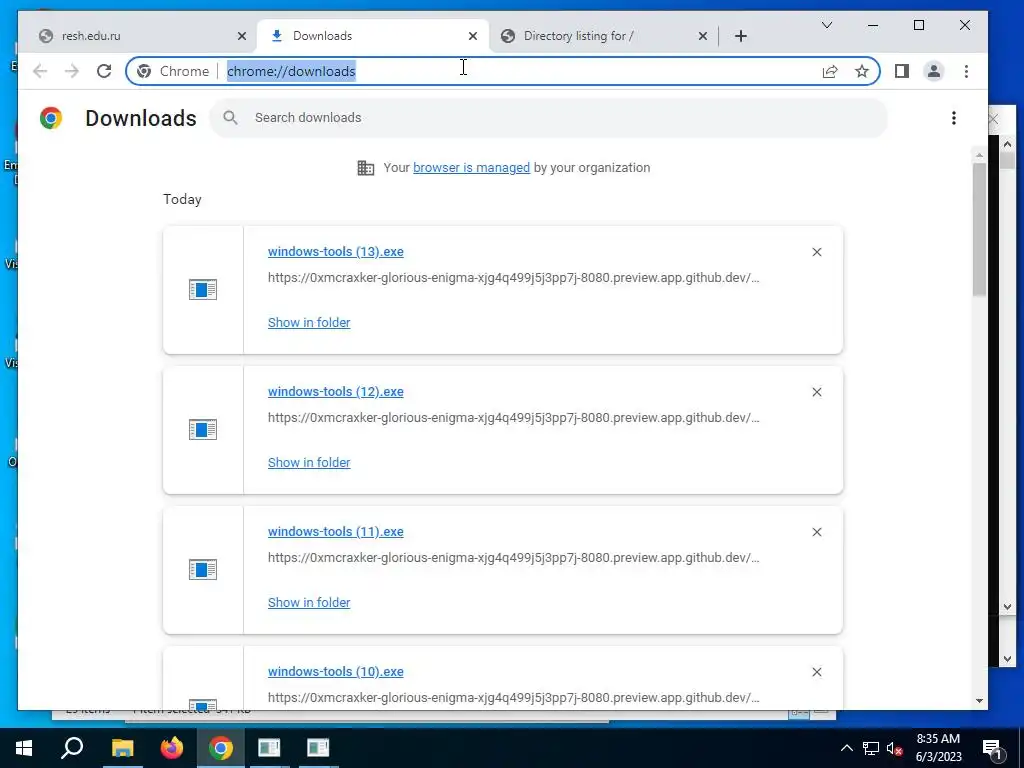Reload the page with the refresh icon

[x=104, y=71]
